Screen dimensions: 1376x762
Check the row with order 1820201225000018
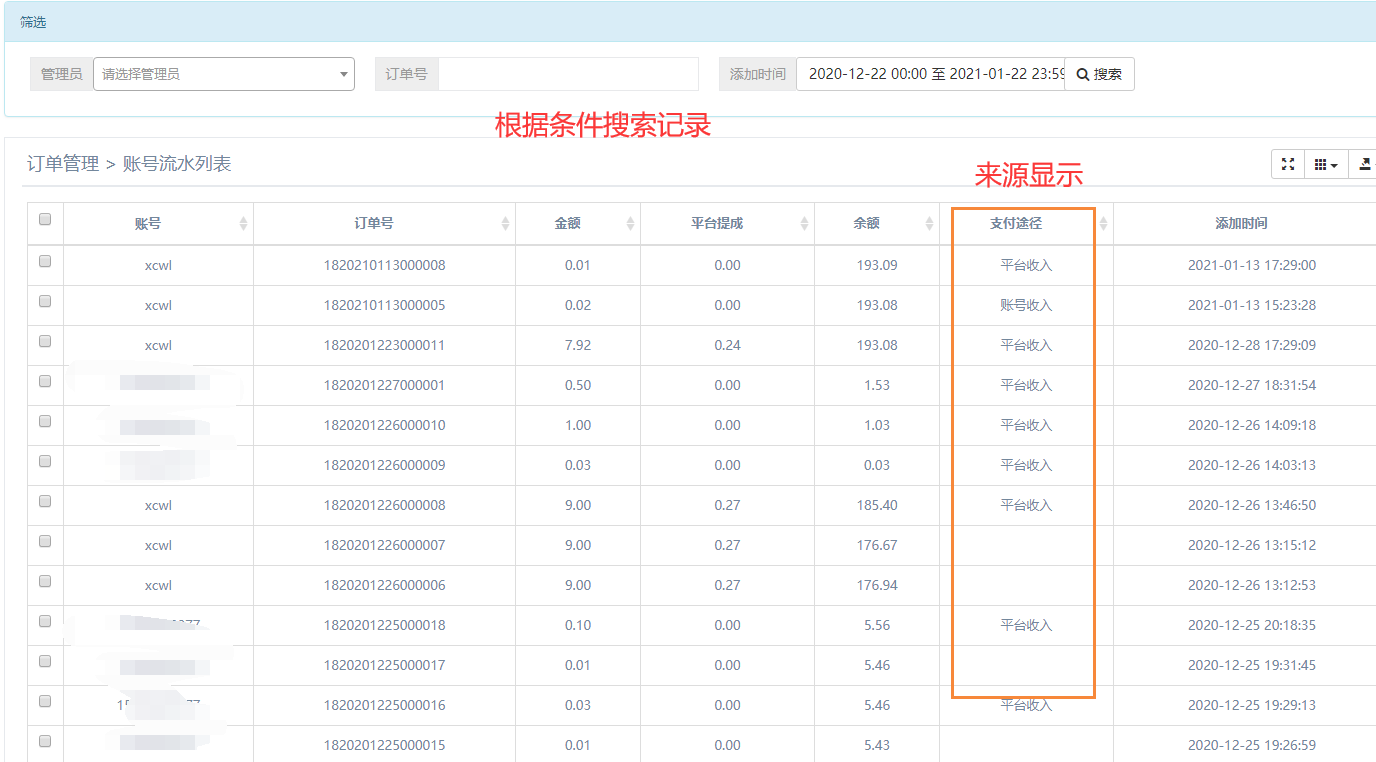tap(45, 621)
